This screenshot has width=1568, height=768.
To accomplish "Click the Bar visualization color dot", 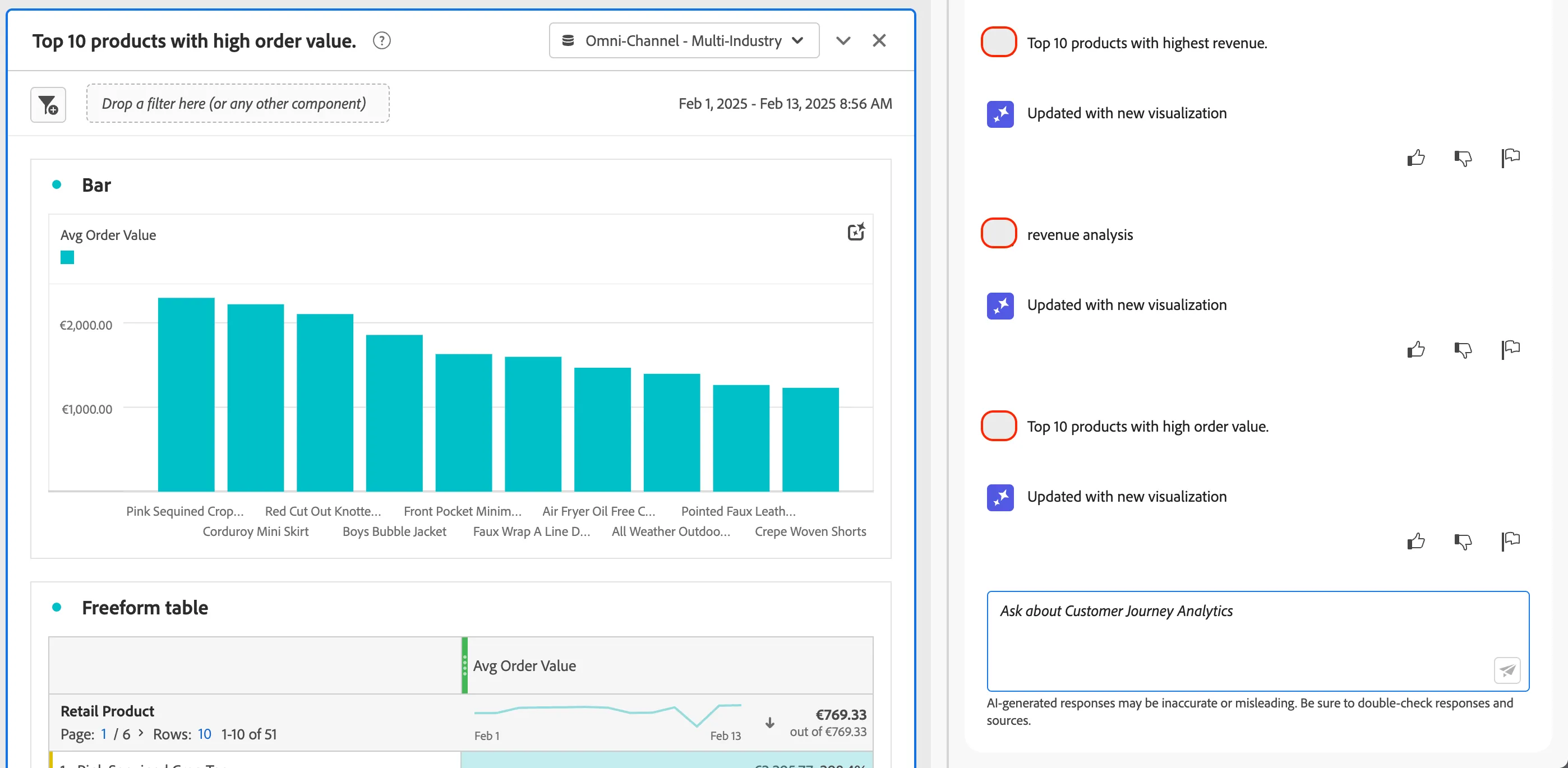I will (x=57, y=184).
